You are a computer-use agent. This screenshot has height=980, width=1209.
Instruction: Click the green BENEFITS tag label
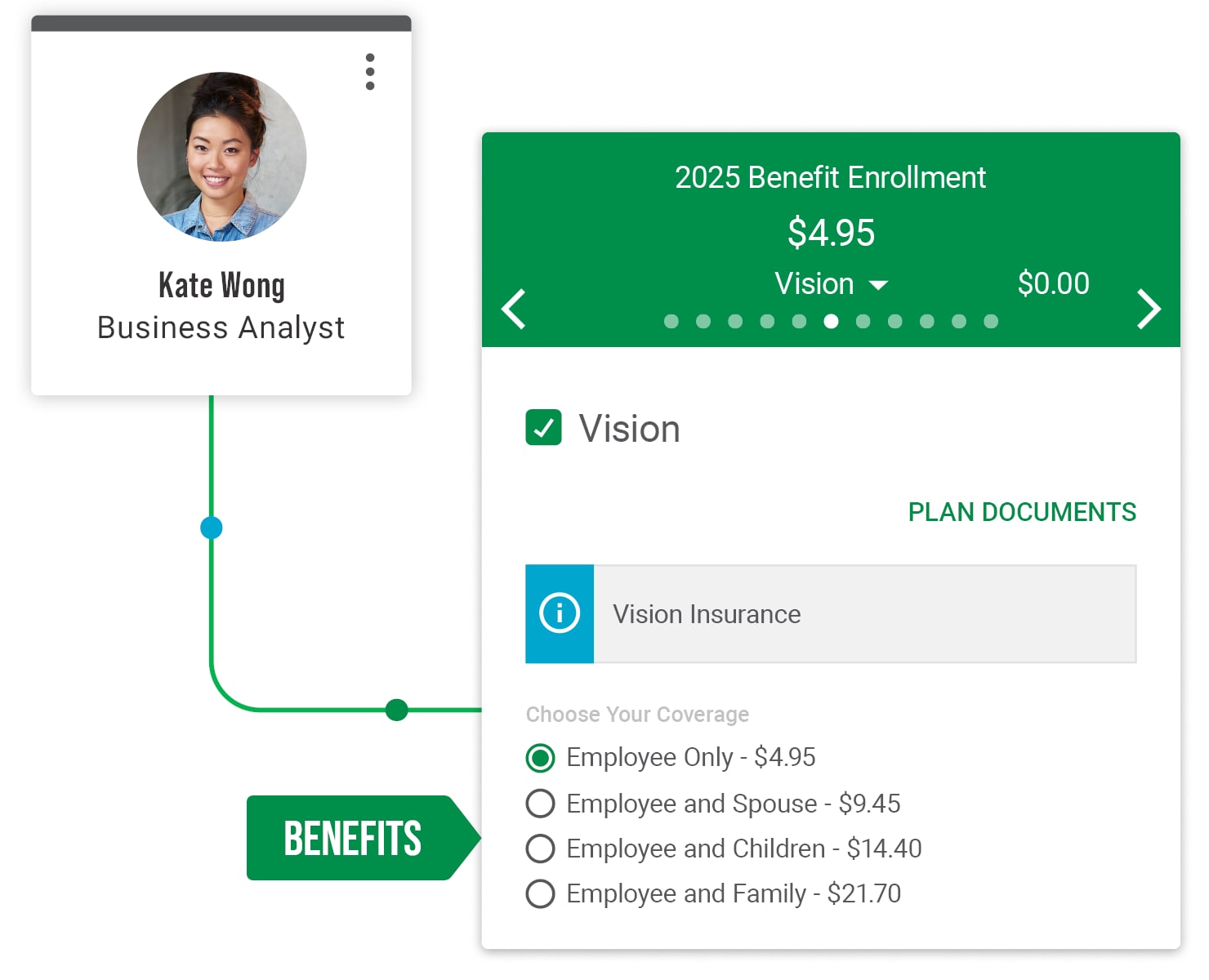point(353,838)
